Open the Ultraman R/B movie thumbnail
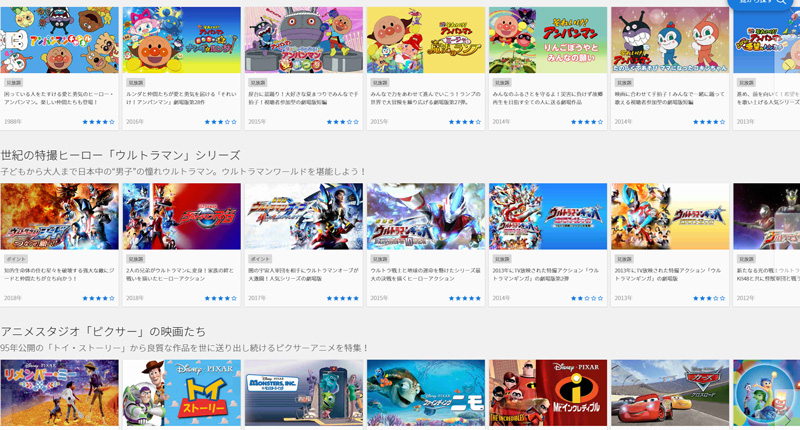This screenshot has width=800, height=430. [x=182, y=216]
